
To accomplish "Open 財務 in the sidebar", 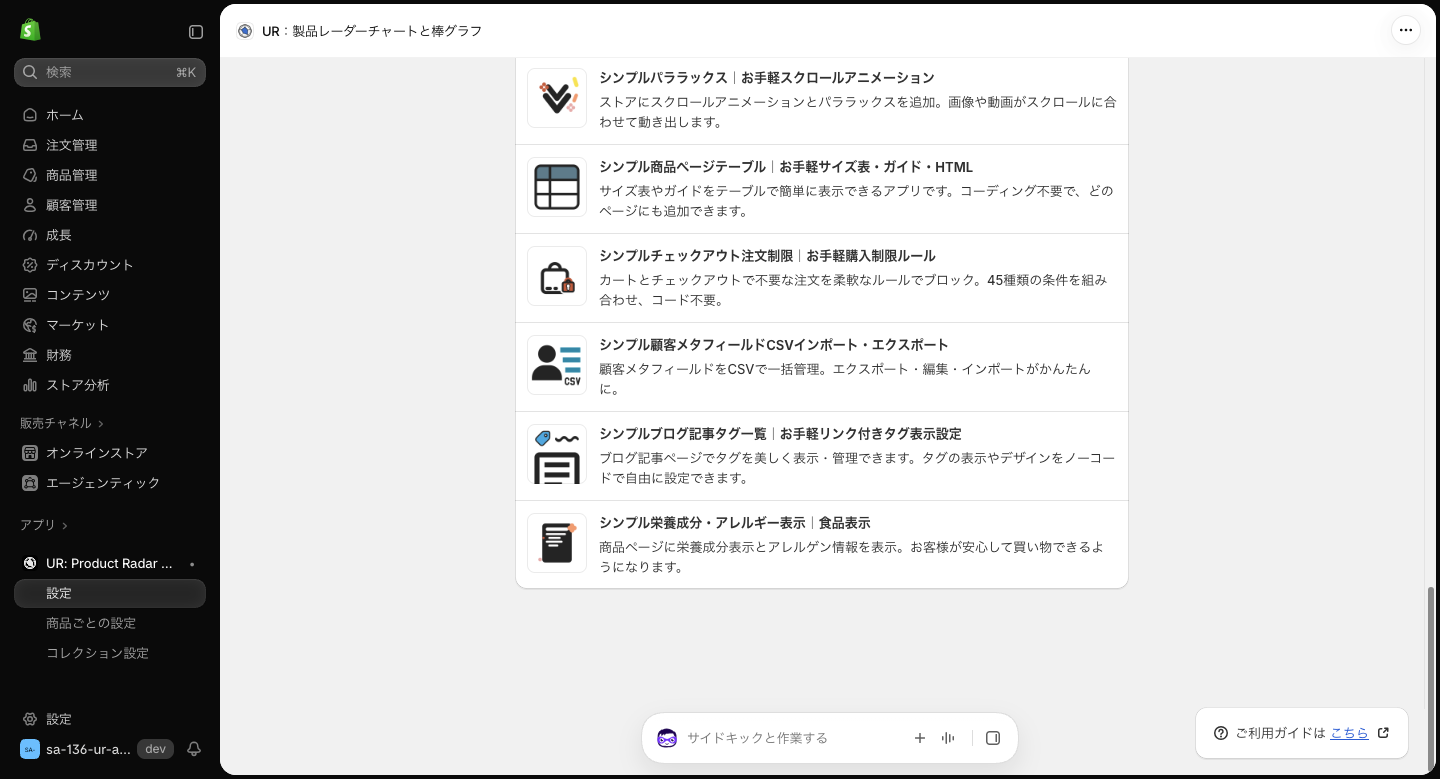I will 110,355.
